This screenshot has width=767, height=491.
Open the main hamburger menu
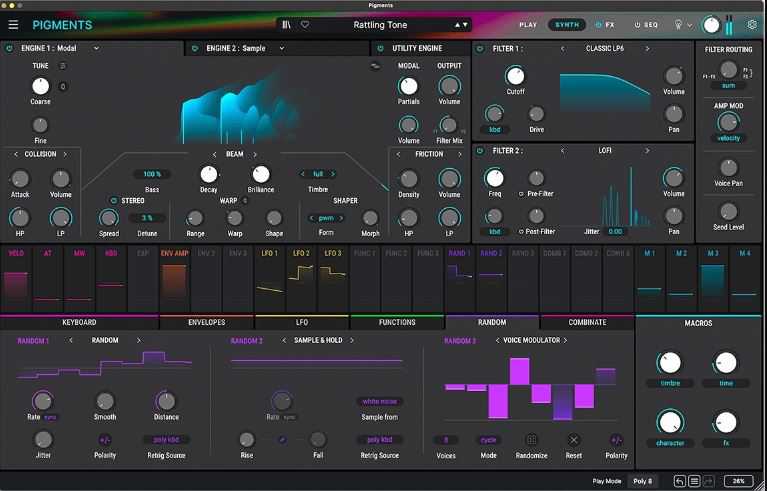(x=13, y=25)
